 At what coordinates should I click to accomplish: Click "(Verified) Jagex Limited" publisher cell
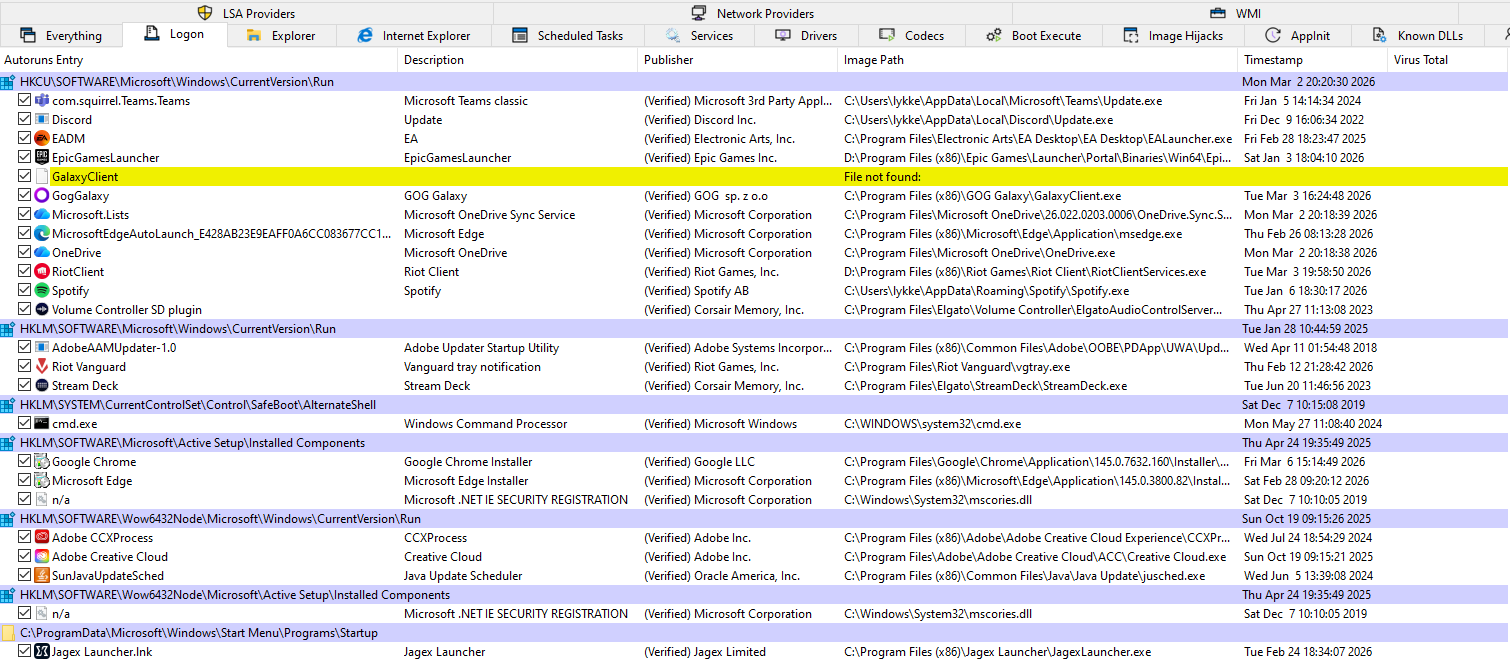pyautogui.click(x=705, y=652)
